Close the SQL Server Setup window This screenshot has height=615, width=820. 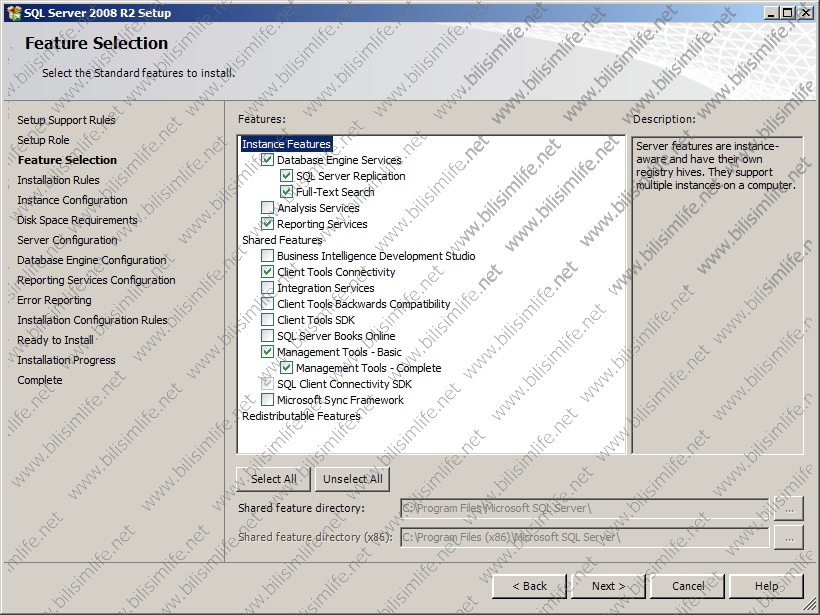806,13
